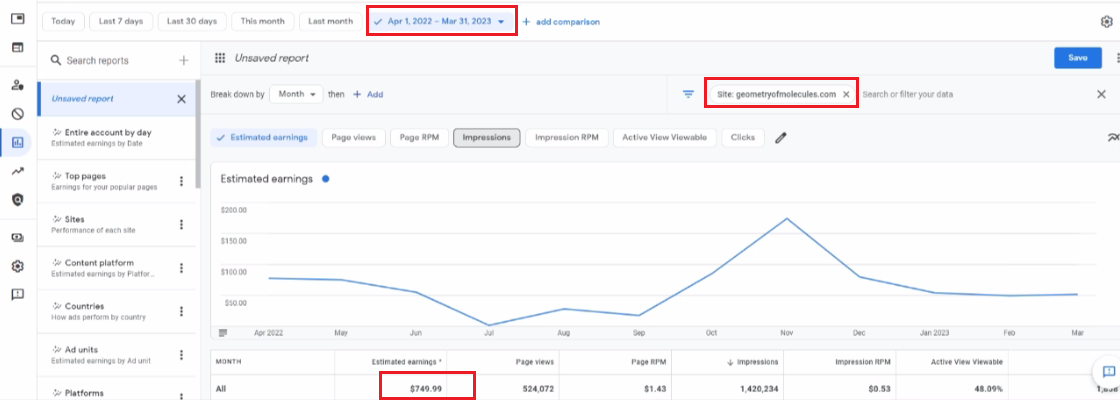Viewport: 1120px width, 400px height.
Task: Open more options for Ad units report
Action: pos(181,355)
